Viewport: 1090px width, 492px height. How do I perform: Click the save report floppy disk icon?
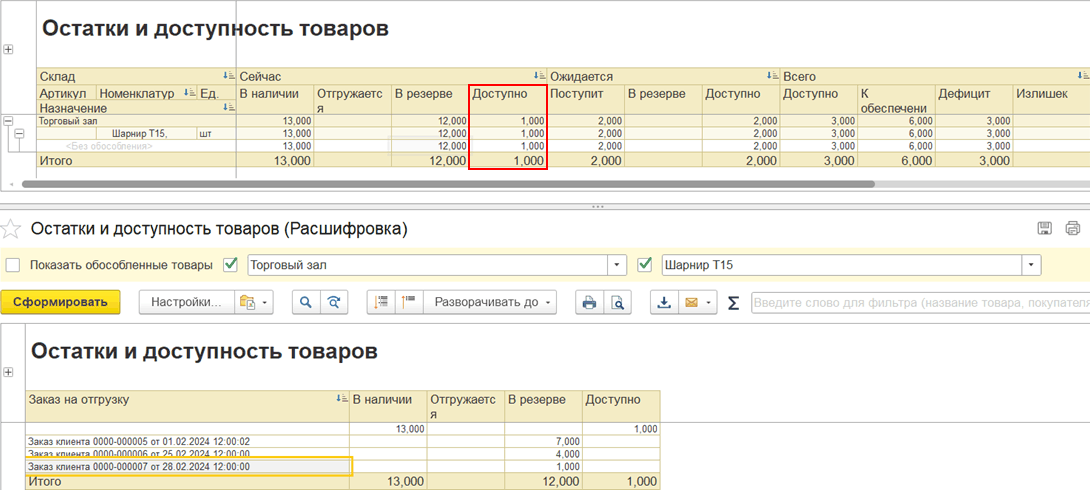pos(1045,228)
